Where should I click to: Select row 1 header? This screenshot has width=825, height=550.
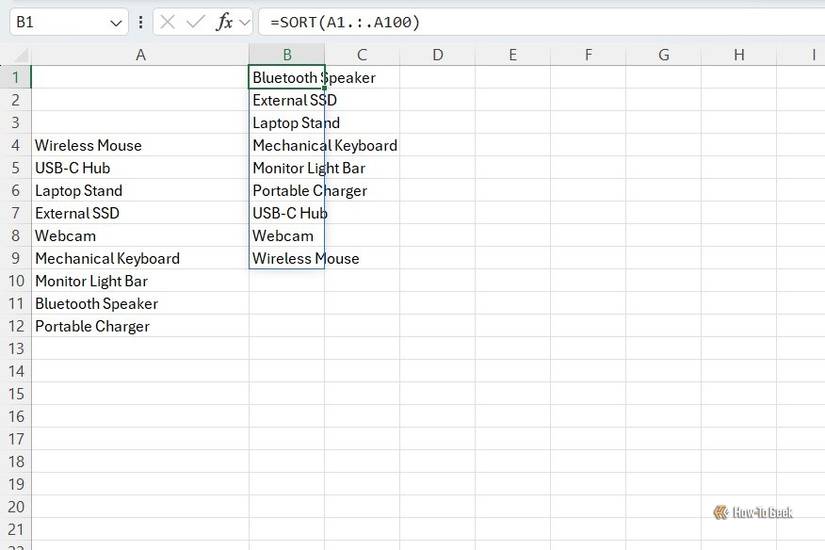(x=15, y=77)
